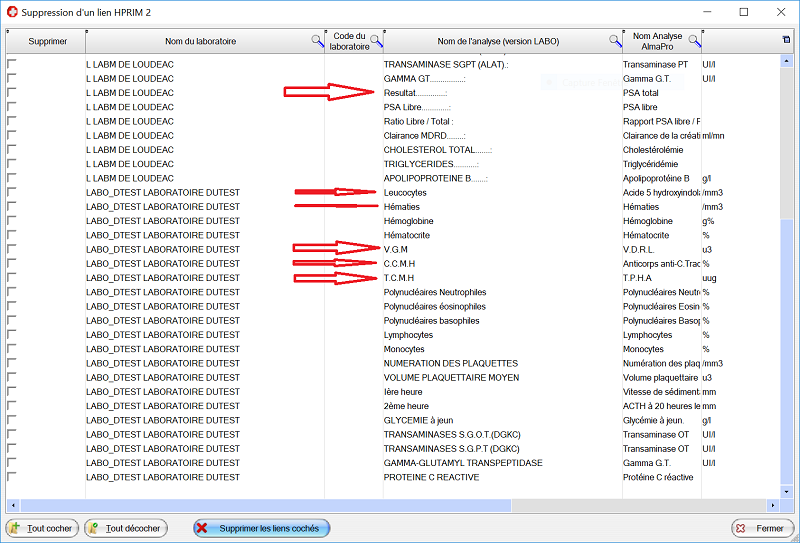Select checkbox for PROTEINE C REACTIVE row
Screen dimensions: 800x543
[12, 477]
